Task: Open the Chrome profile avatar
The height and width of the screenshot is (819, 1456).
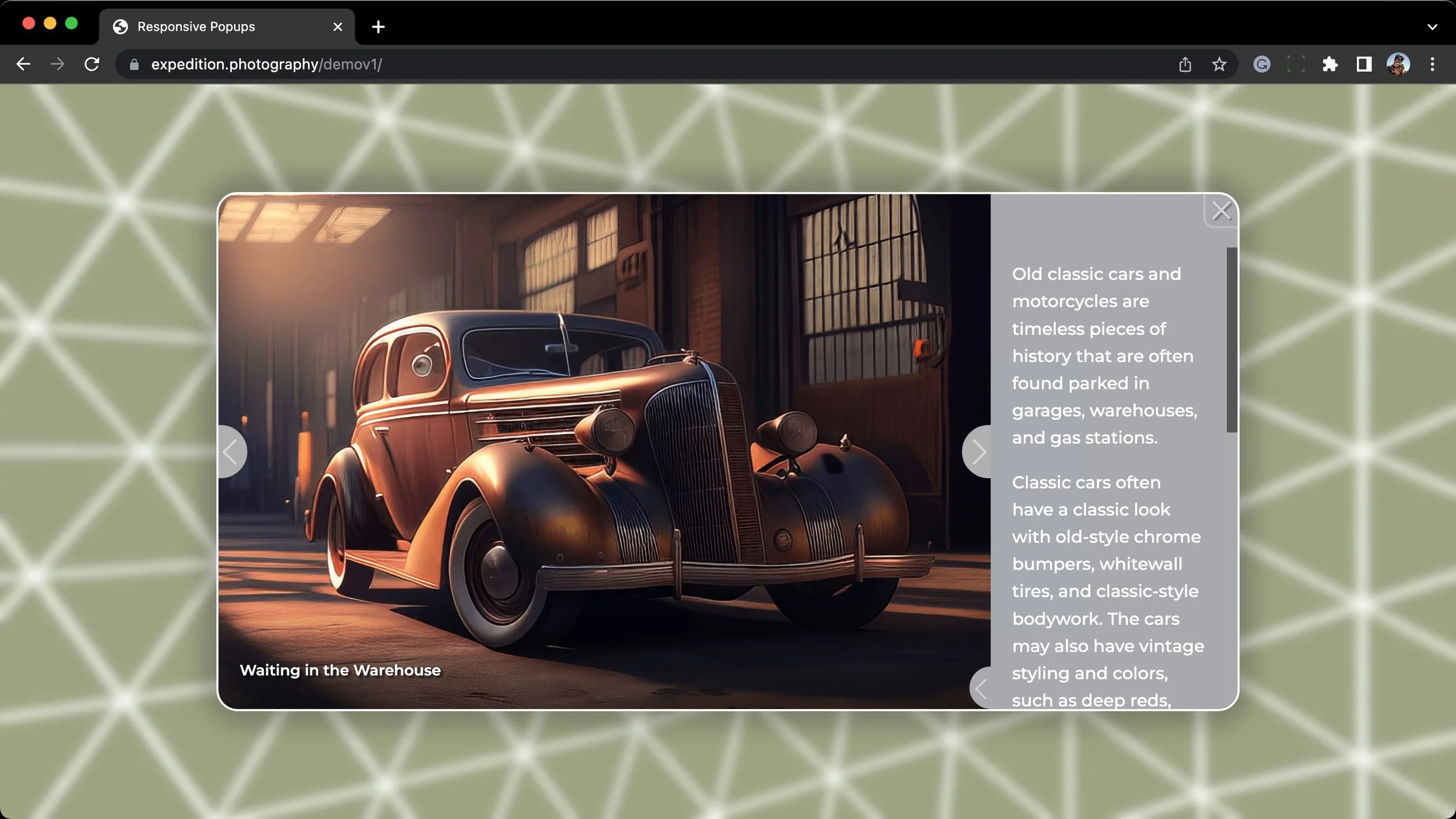Action: 1398,64
